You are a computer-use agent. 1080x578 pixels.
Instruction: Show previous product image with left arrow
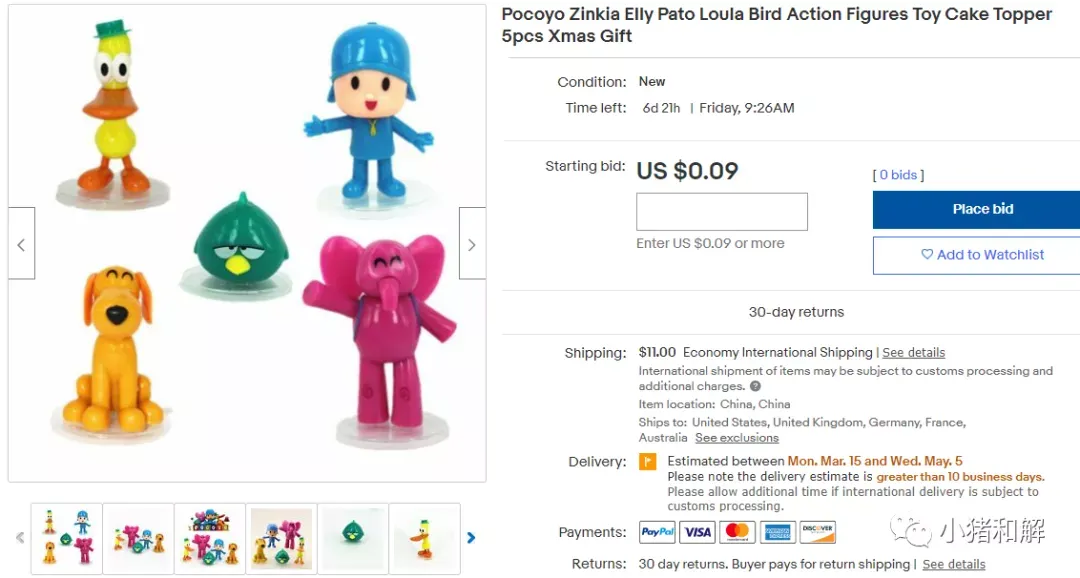[x=21, y=243]
